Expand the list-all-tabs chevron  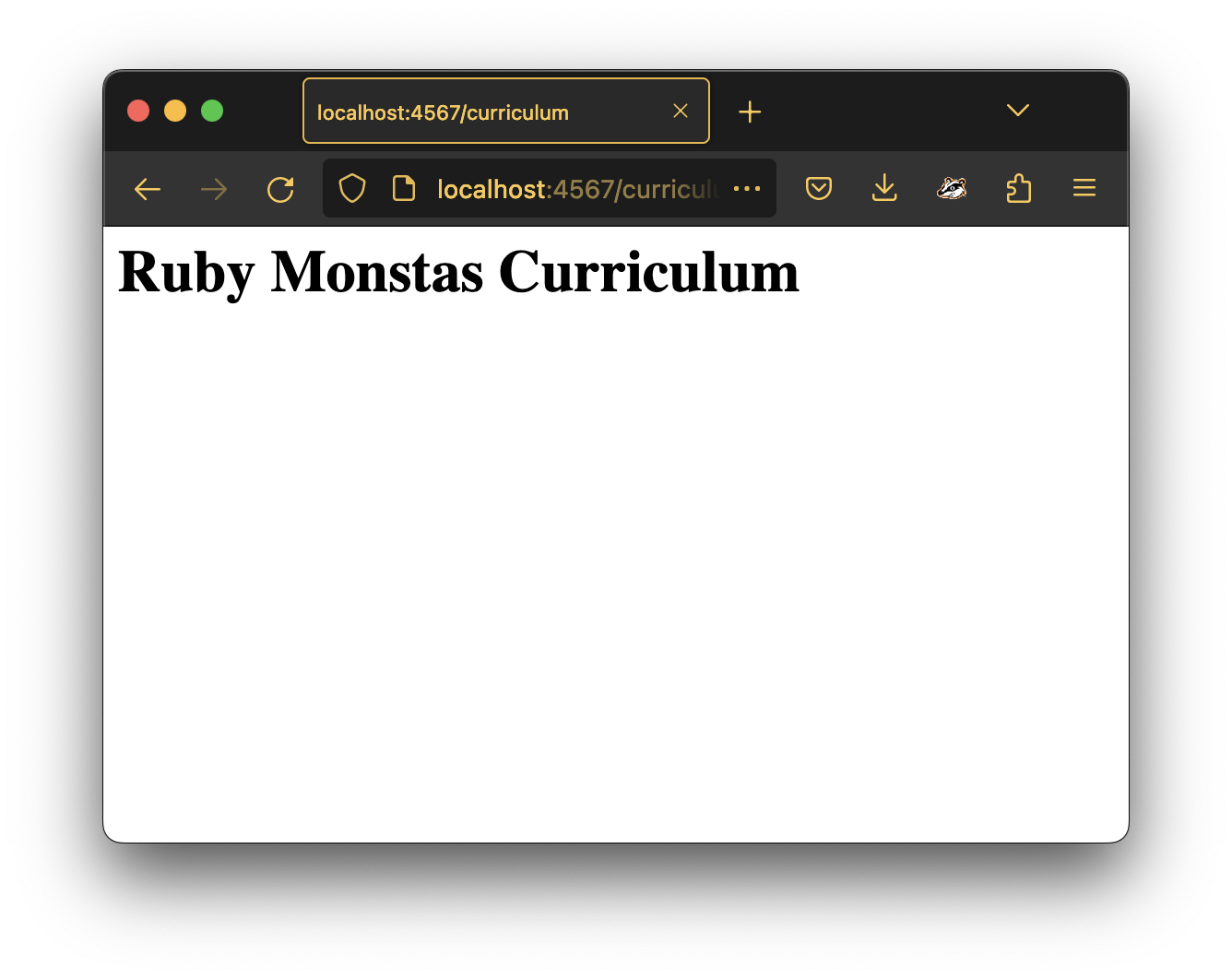(x=1017, y=111)
